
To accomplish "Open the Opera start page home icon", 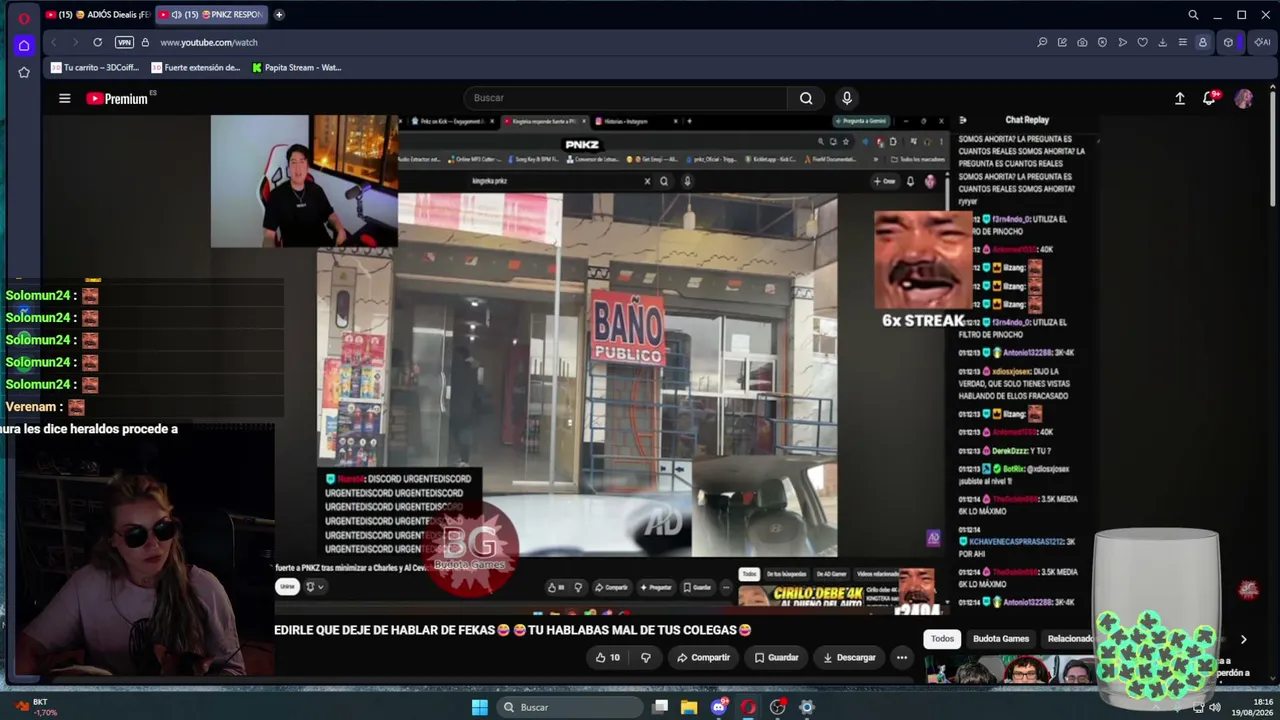I will coord(24,45).
